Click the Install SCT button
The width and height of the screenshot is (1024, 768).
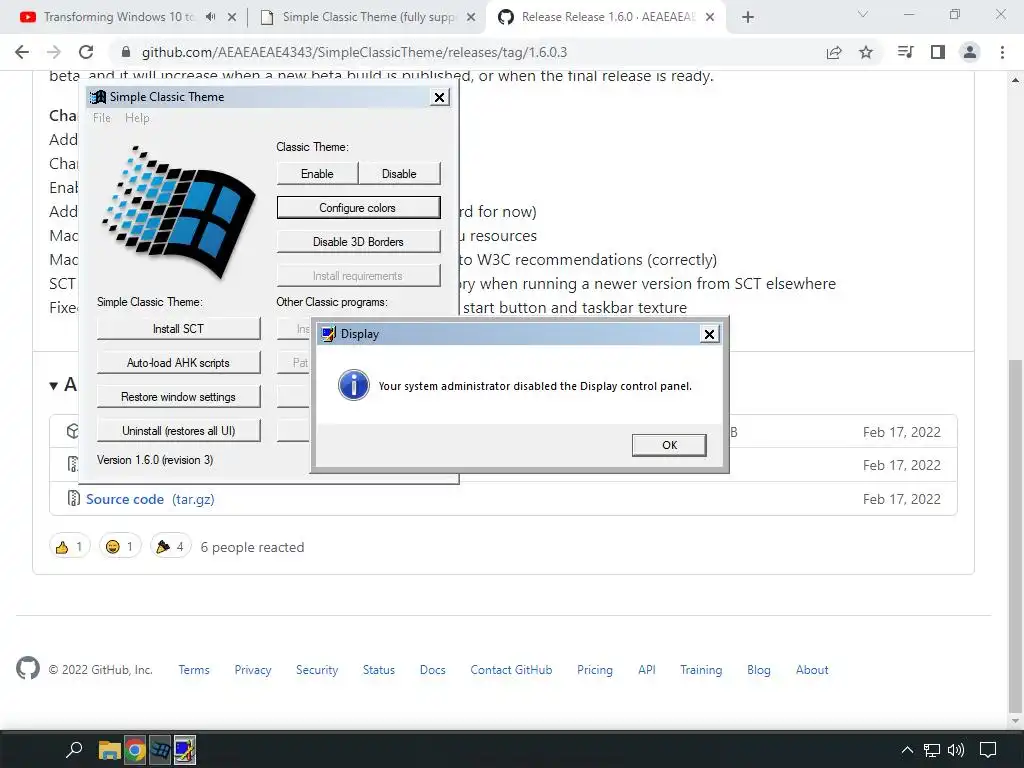click(178, 328)
